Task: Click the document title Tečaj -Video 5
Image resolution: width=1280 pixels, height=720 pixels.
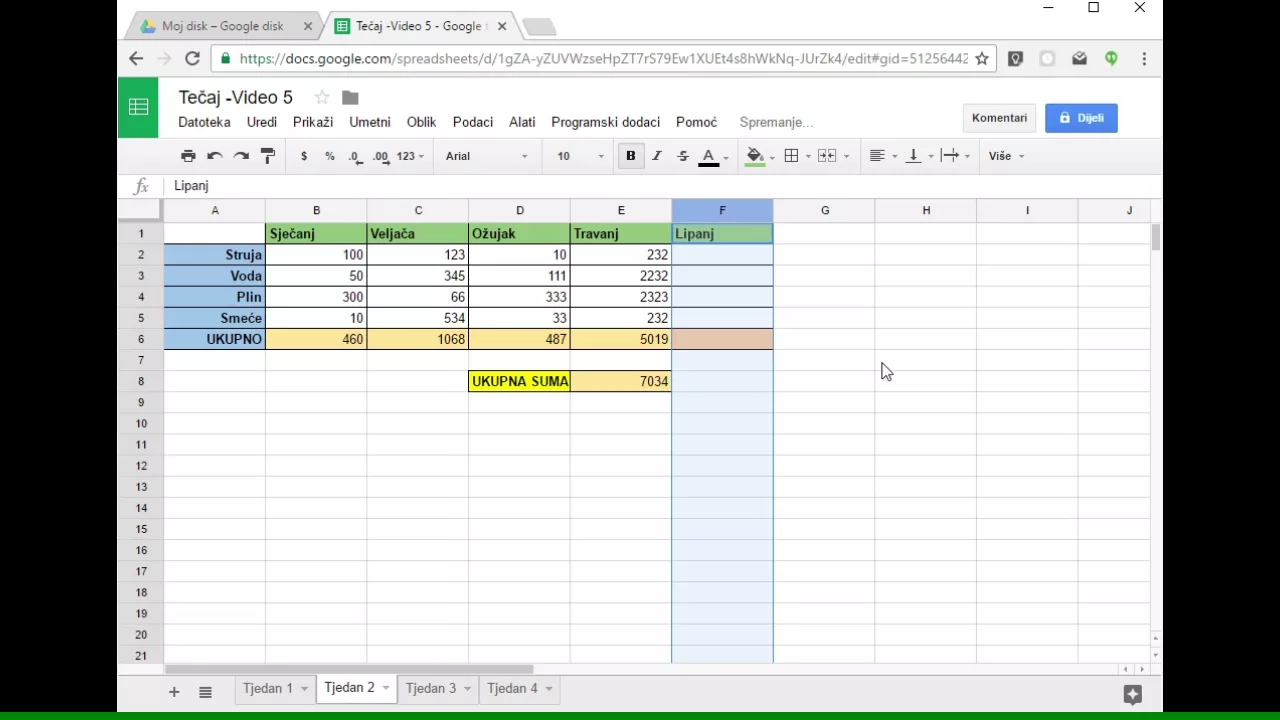Action: pos(236,97)
